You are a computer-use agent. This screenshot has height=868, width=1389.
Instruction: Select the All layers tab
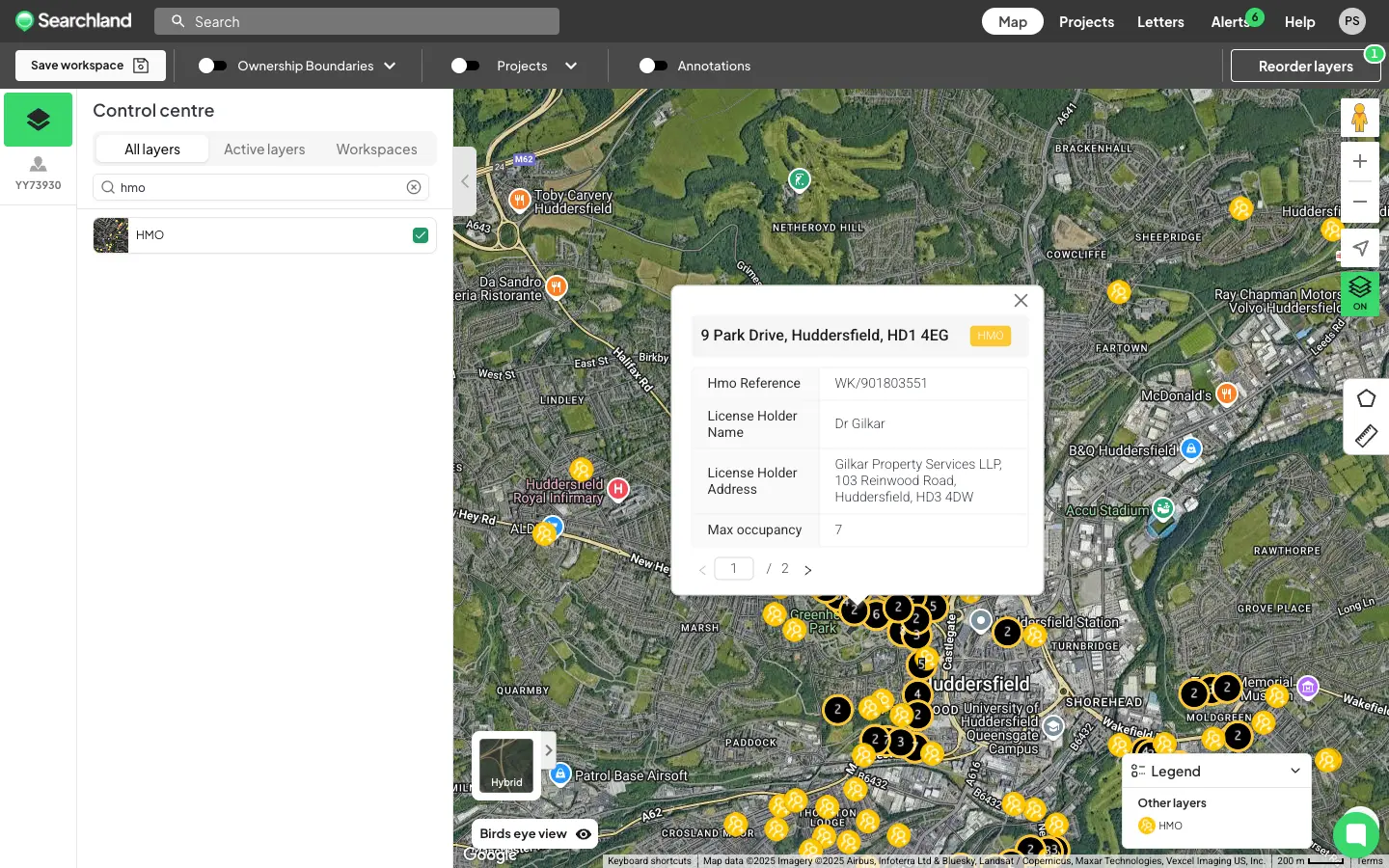point(152,149)
